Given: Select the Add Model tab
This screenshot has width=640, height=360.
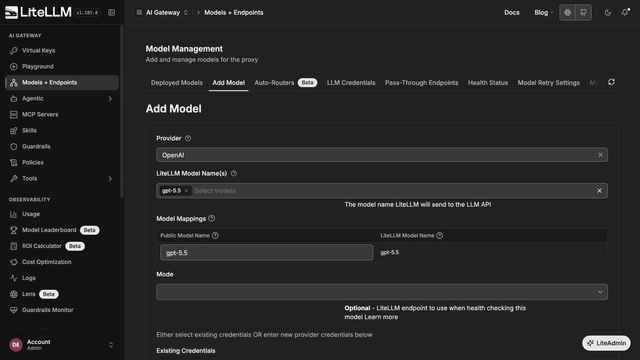Looking at the screenshot, I should click(229, 82).
